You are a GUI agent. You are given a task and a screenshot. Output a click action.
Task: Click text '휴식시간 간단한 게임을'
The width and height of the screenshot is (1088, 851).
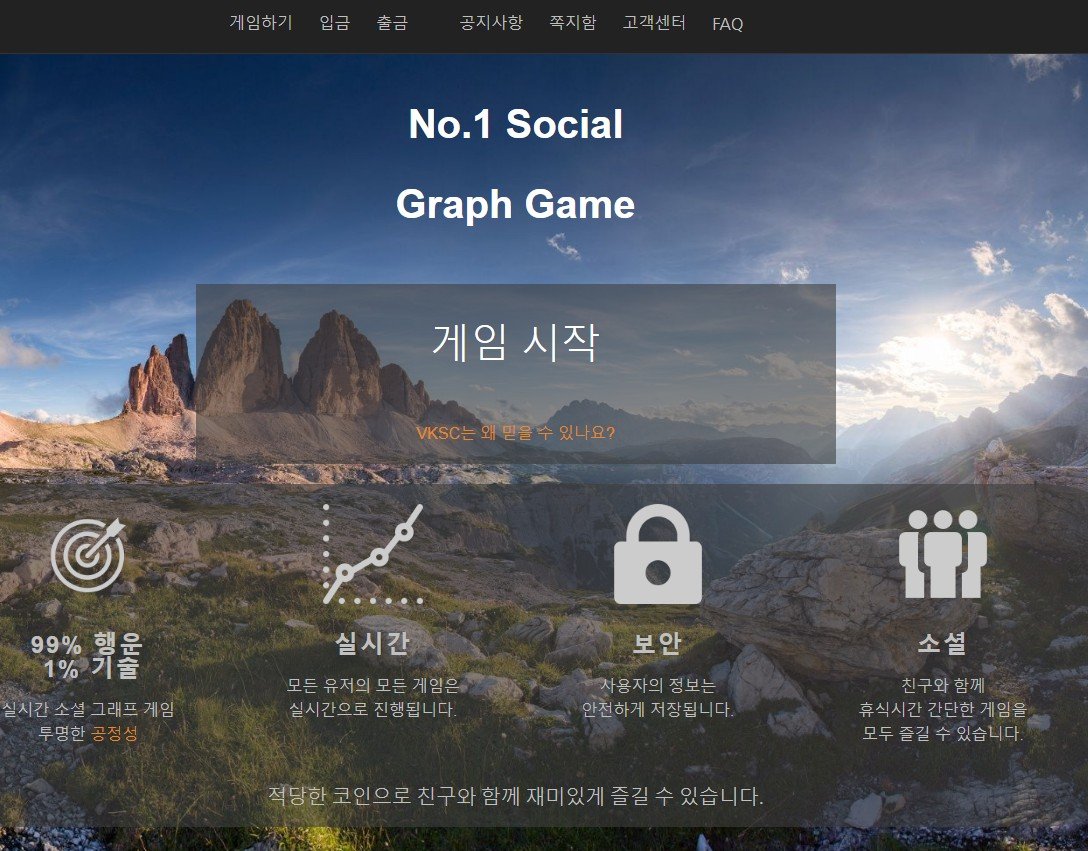pyautogui.click(x=942, y=709)
